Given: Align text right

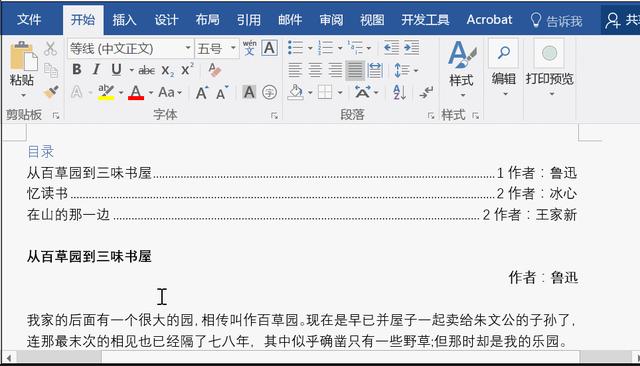Looking at the screenshot, I should (335, 70).
